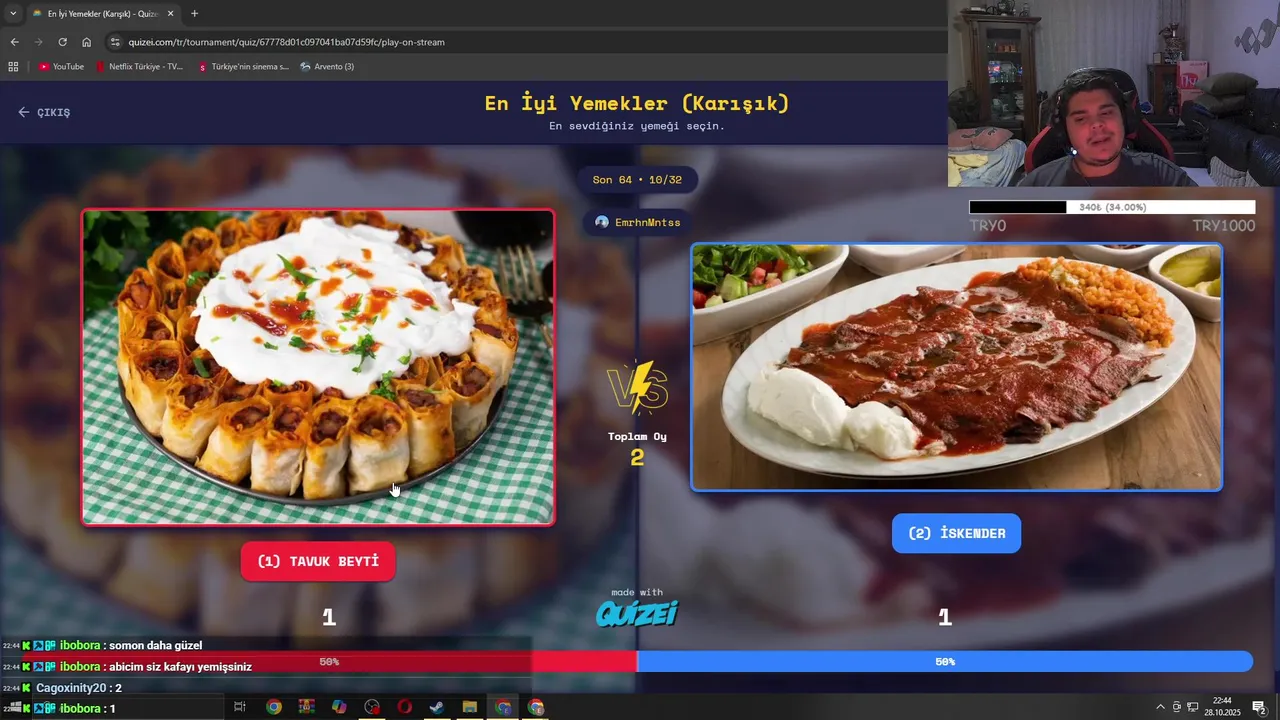Image resolution: width=1280 pixels, height=720 pixels.
Task: Open Task View on the taskbar
Action: pos(240,707)
